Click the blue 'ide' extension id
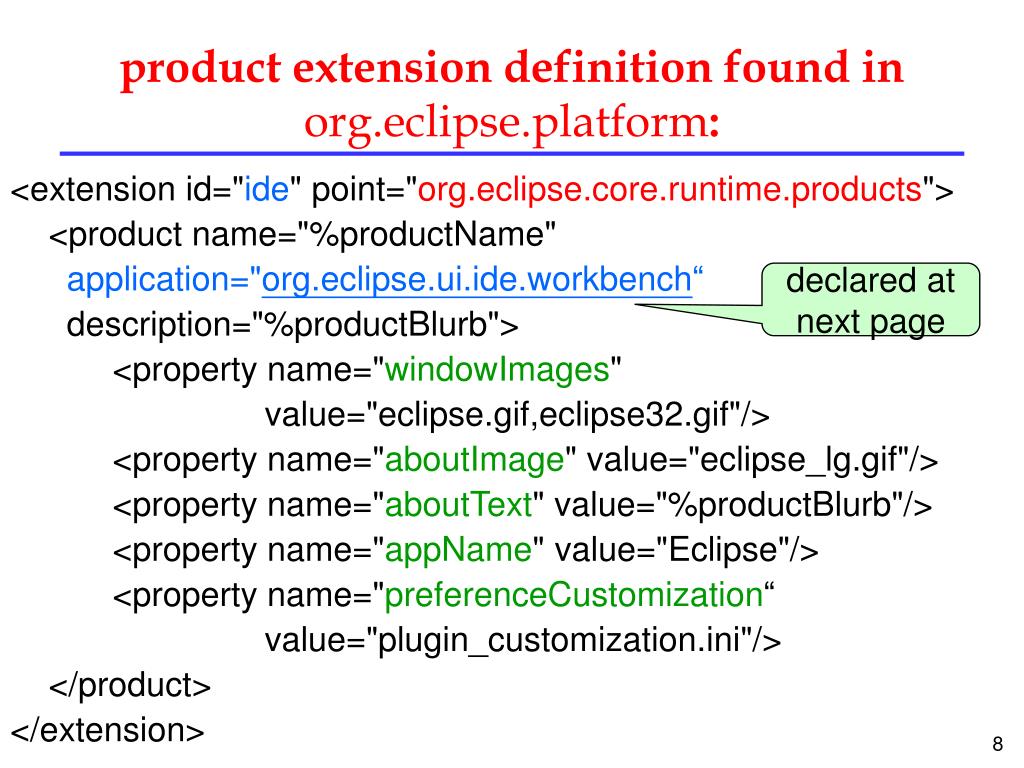The image size is (1024, 768). 266,190
